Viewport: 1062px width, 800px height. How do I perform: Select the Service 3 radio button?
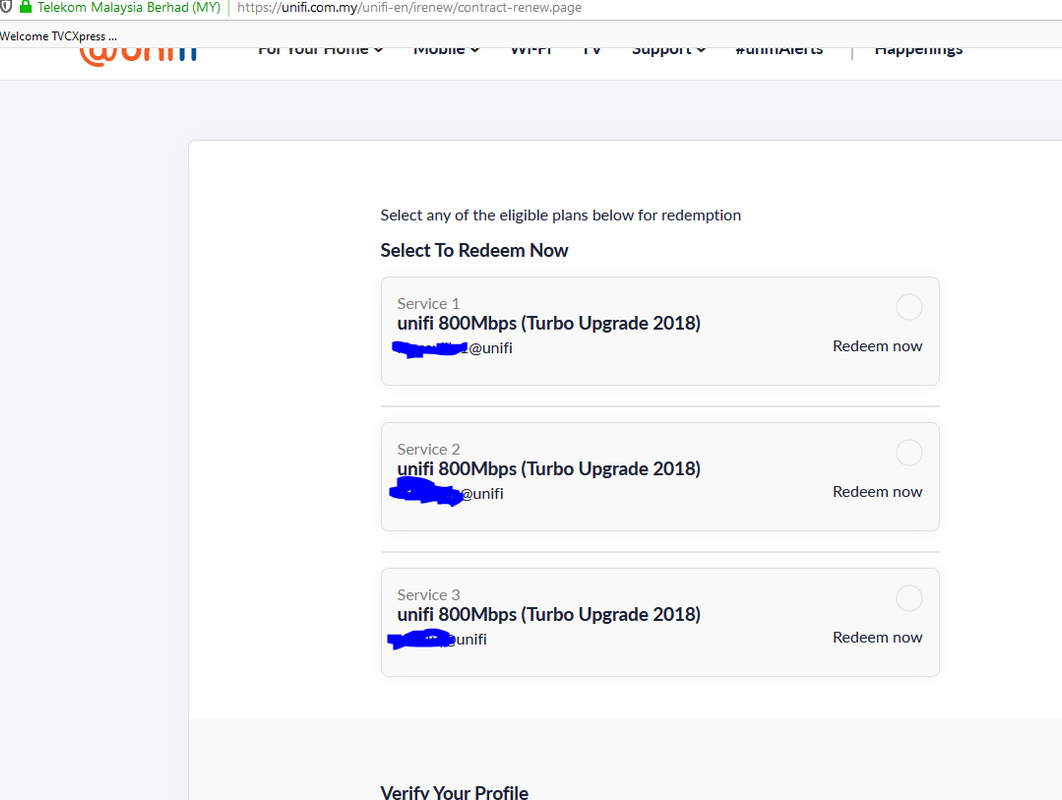[x=908, y=598]
